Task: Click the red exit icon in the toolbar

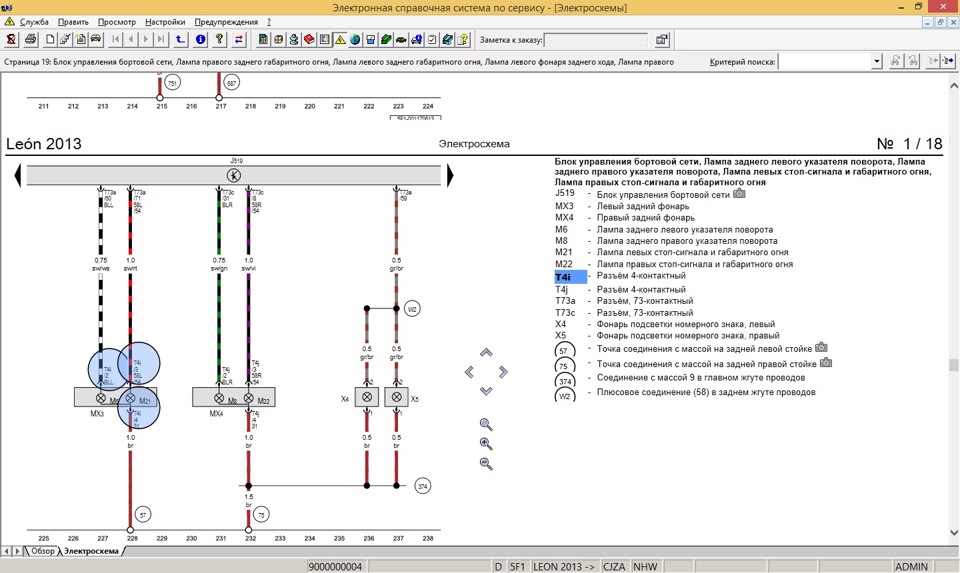Action: (x=11, y=40)
